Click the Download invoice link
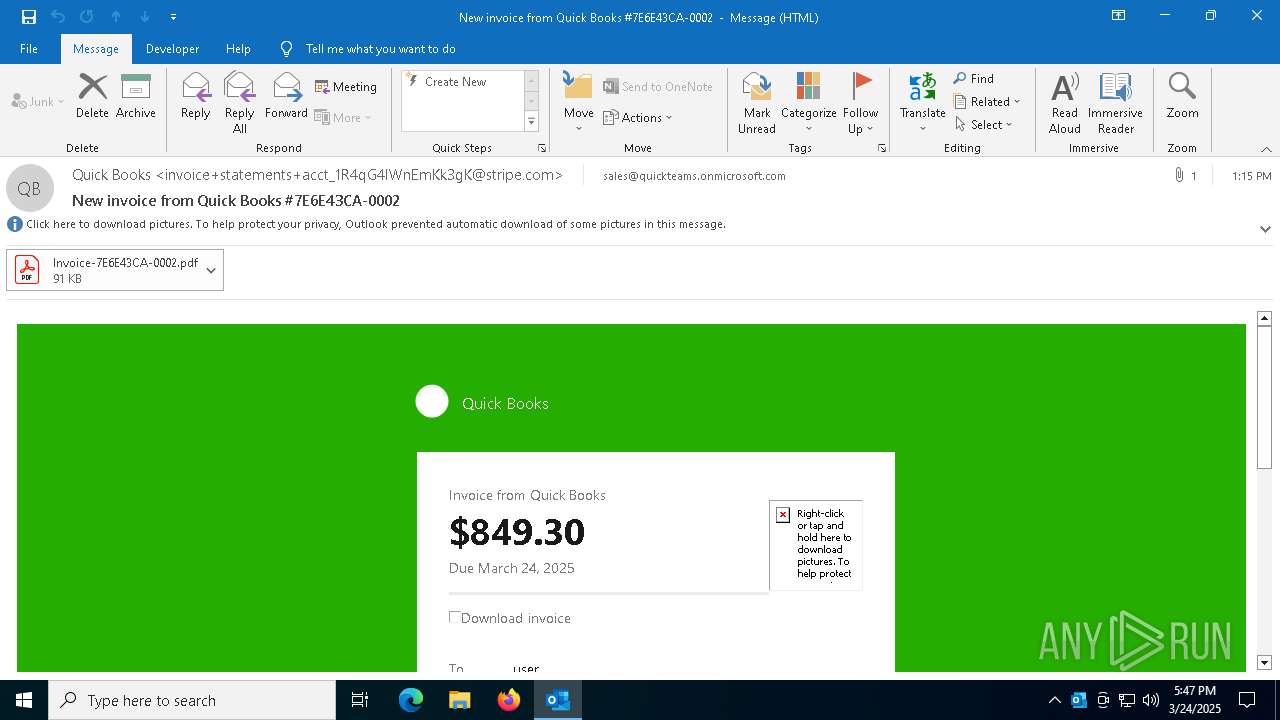1280x720 pixels. click(516, 618)
